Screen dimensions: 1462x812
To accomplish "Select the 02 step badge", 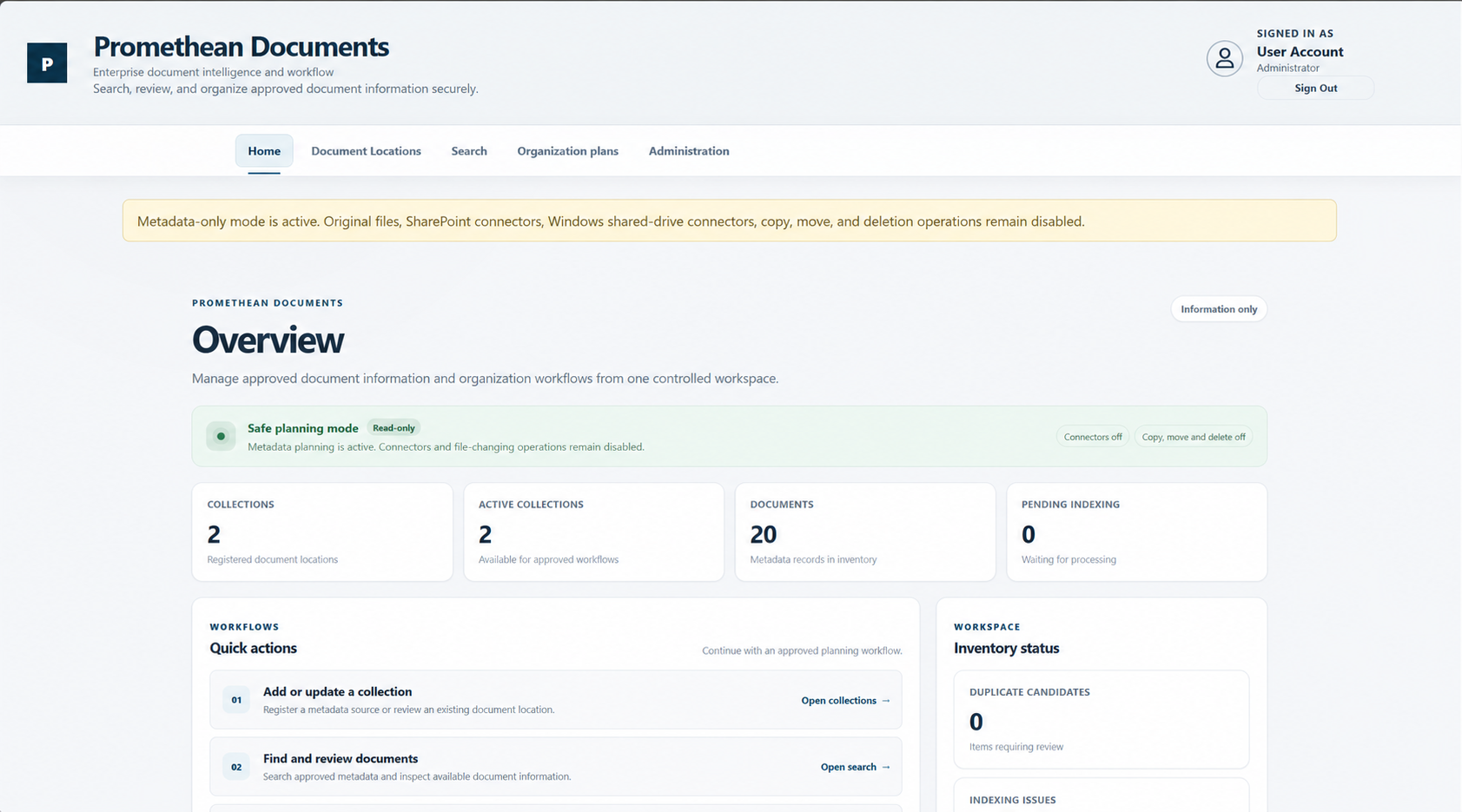I will 236,767.
